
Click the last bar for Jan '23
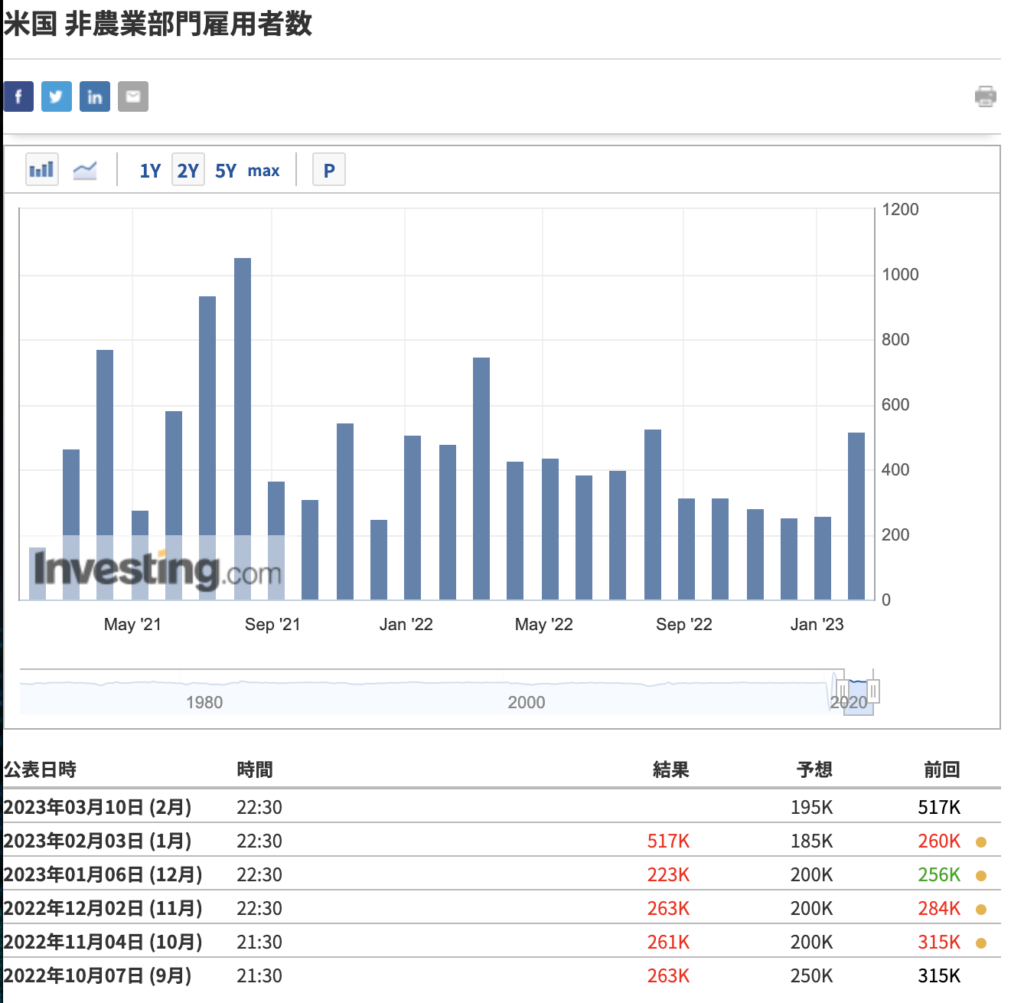856,516
